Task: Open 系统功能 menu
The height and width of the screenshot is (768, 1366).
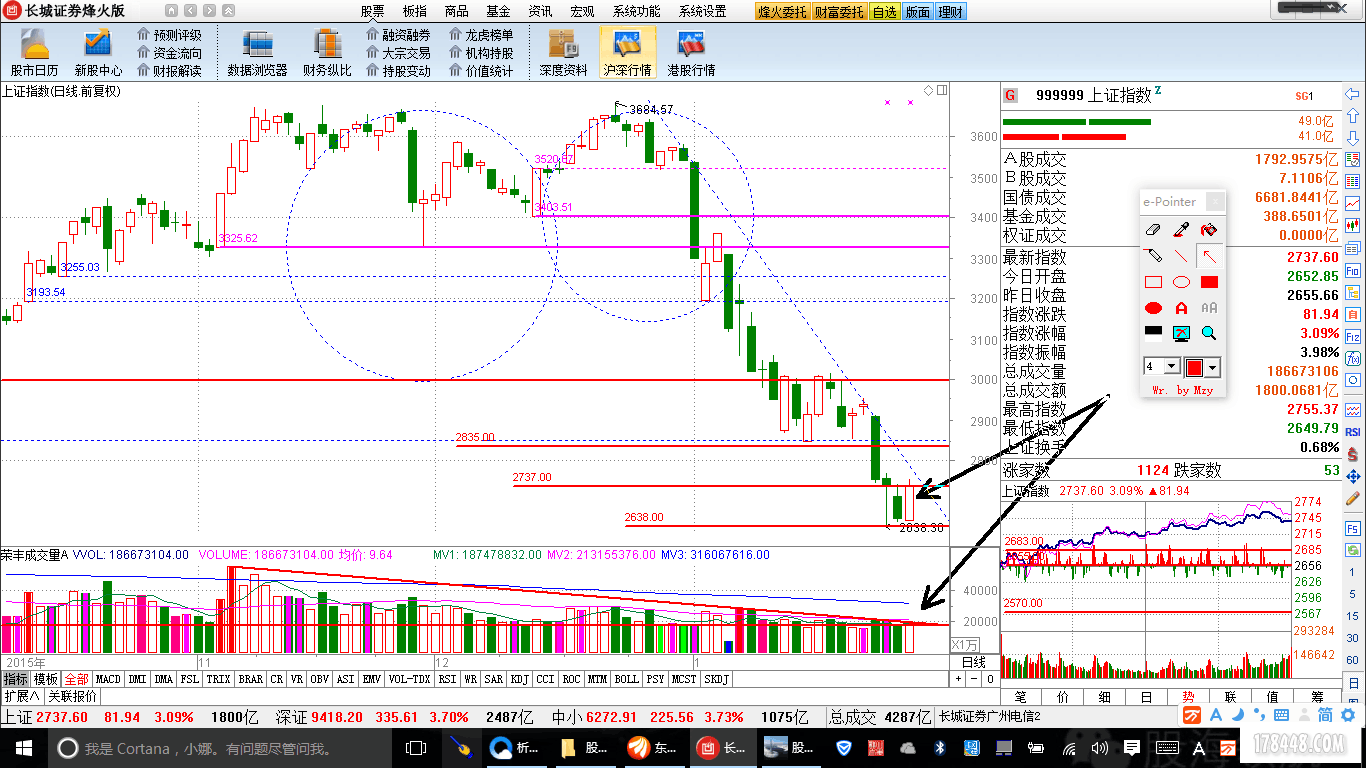Action: pyautogui.click(x=636, y=11)
